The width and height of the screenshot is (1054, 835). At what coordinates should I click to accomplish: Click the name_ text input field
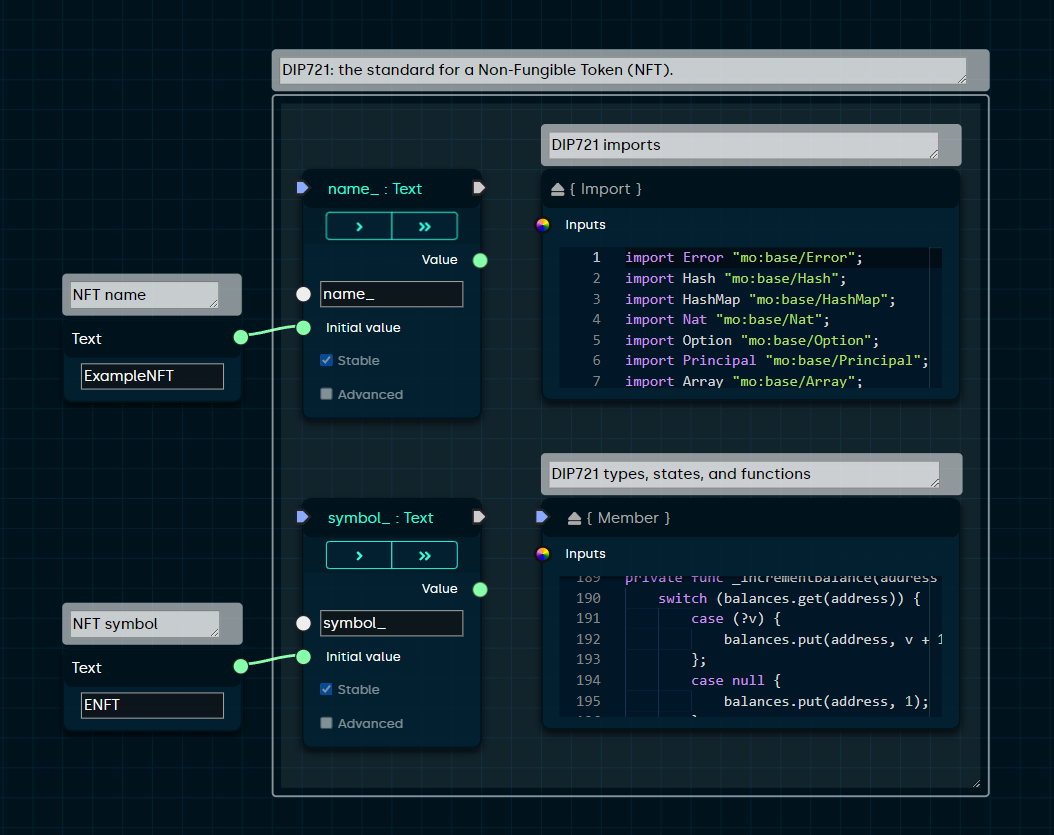[391, 294]
